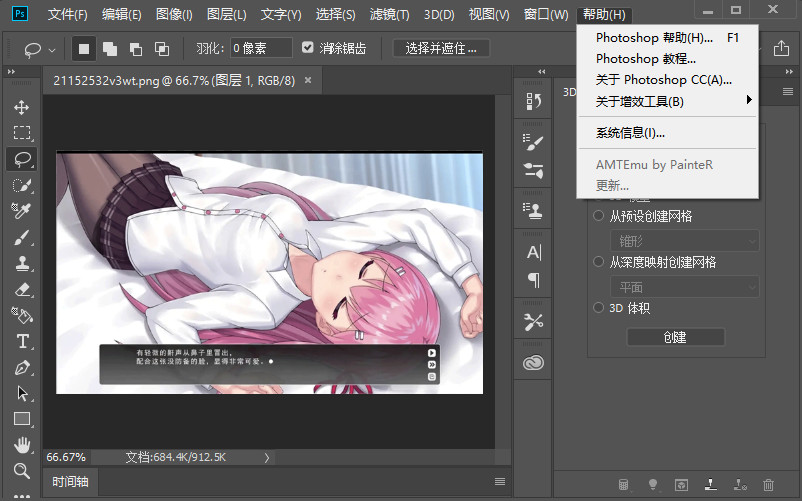Open the Tool Presets panel icon
Screen dimensions: 802x501
[533, 322]
